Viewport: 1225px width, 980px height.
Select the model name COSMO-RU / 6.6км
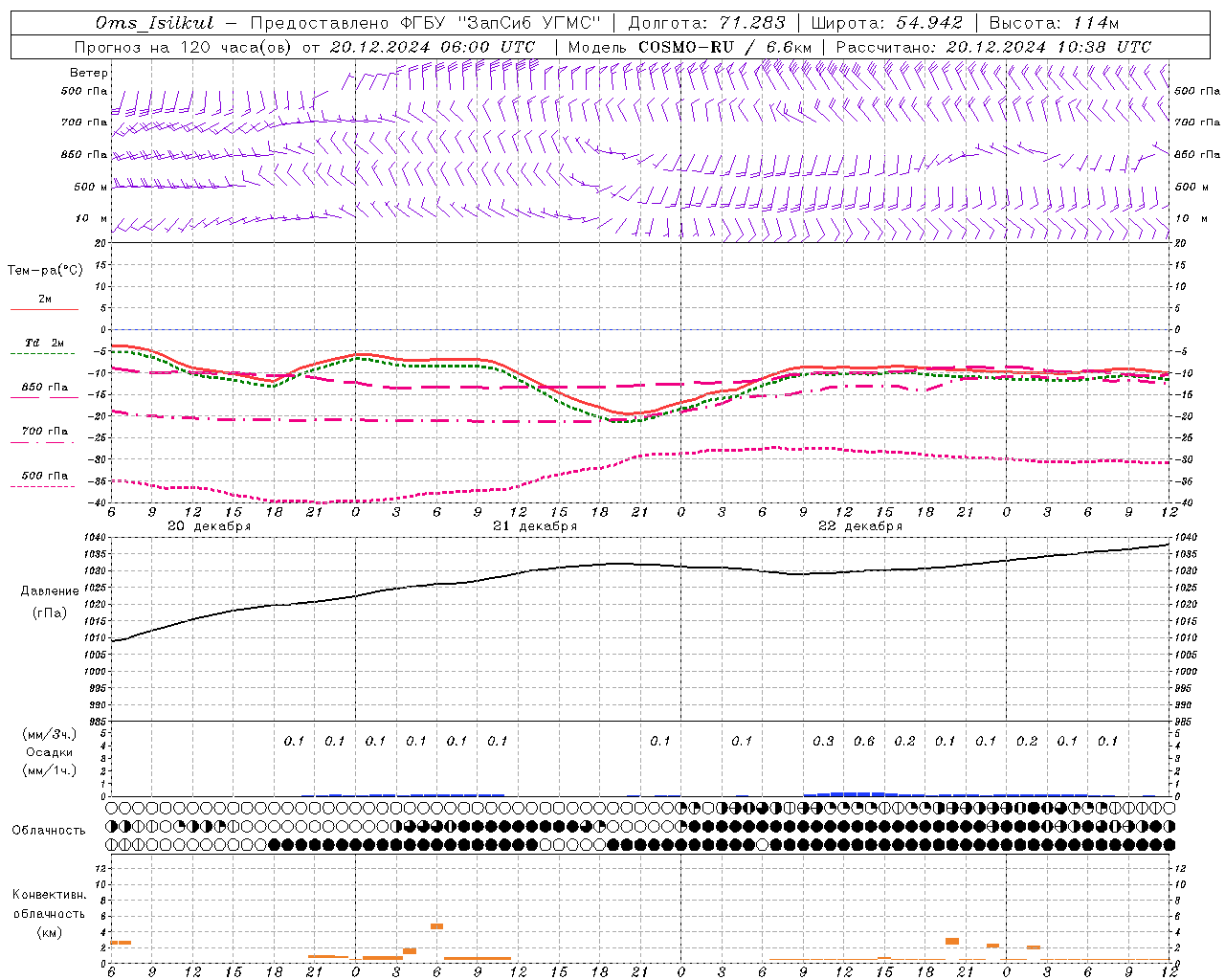[724, 47]
